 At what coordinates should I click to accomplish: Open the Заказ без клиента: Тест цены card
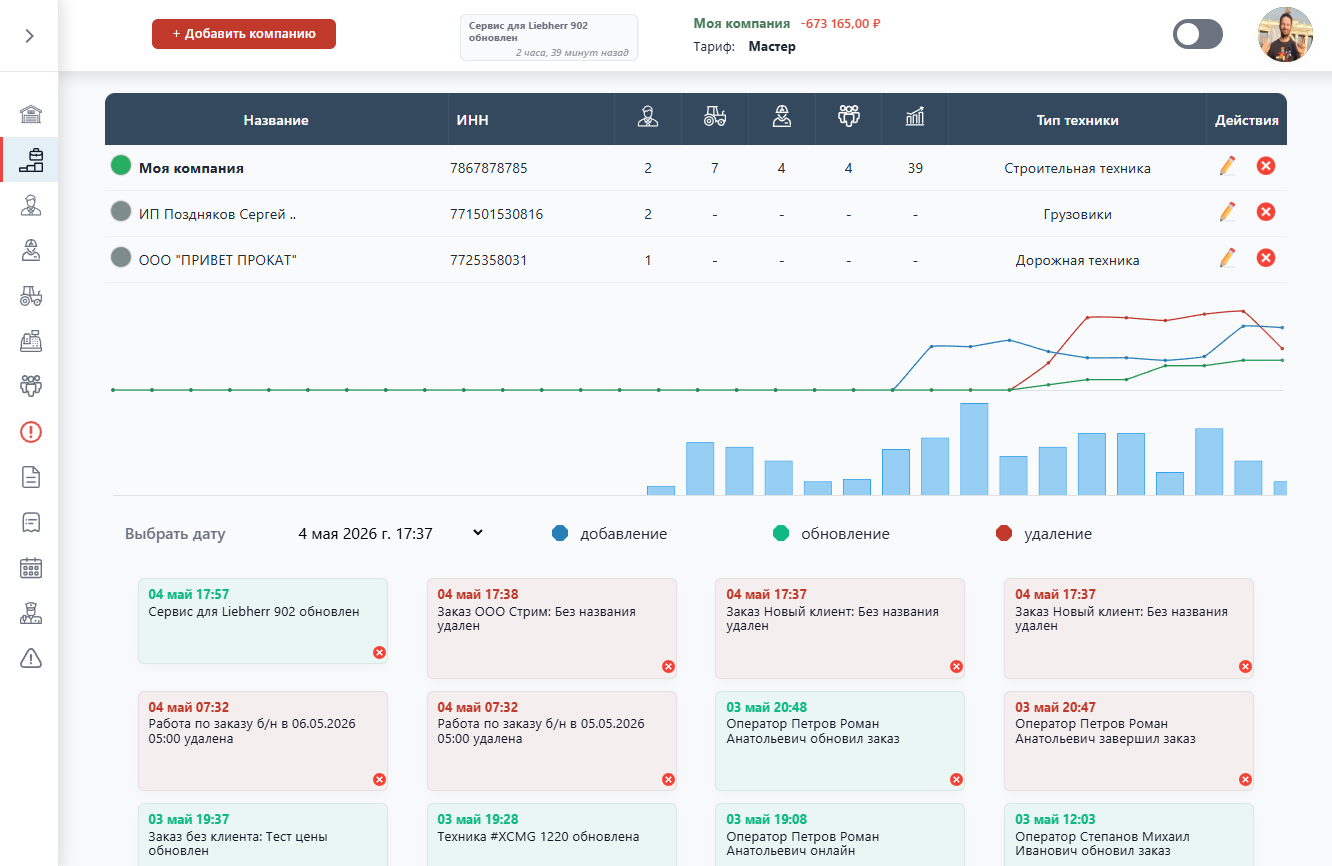263,835
